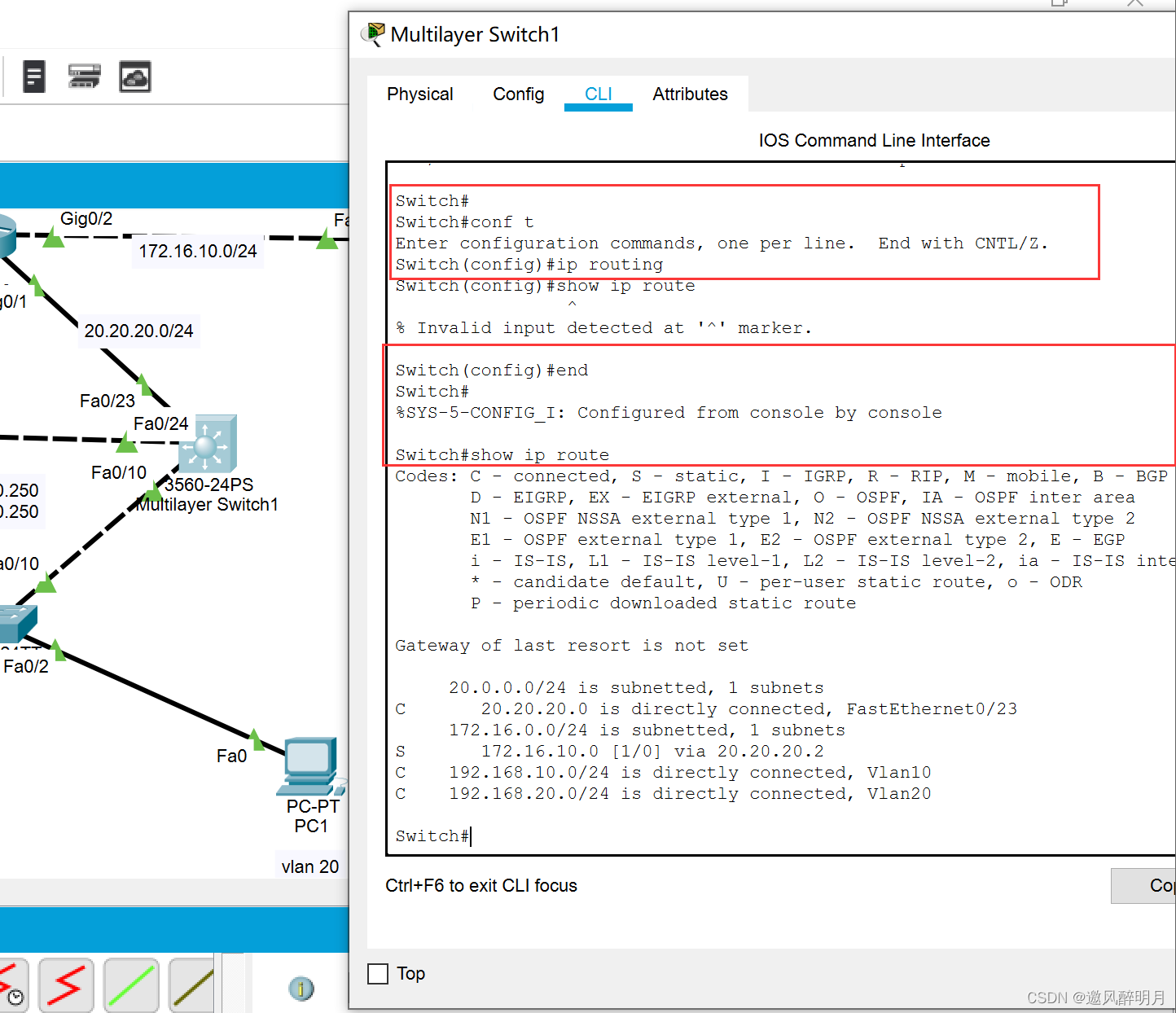Click the Switch# prompt in the CLI terminal

click(432, 836)
